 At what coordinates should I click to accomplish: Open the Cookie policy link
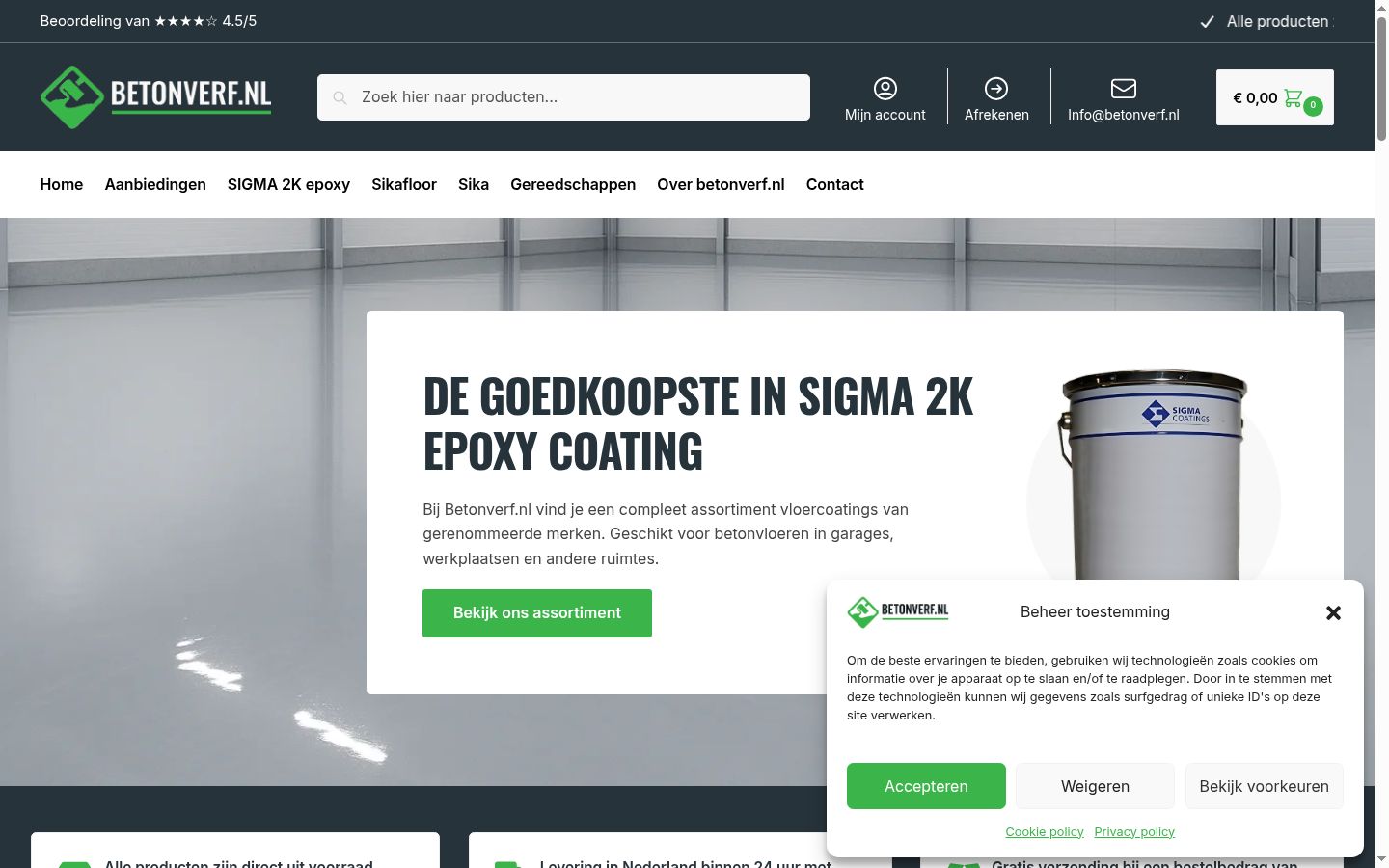click(x=1045, y=831)
